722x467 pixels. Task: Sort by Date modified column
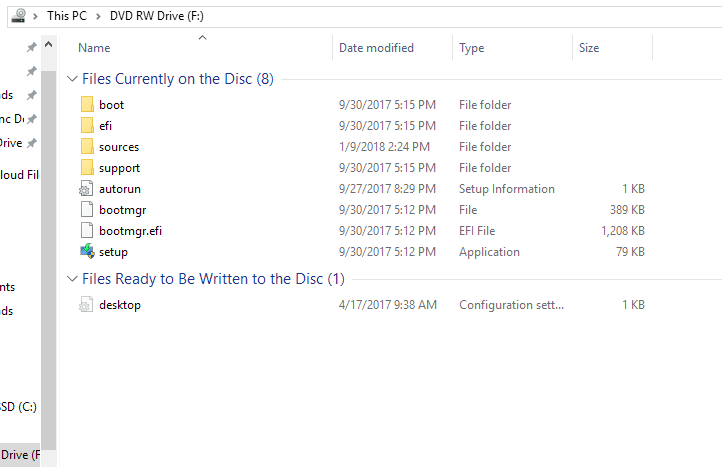tap(376, 48)
